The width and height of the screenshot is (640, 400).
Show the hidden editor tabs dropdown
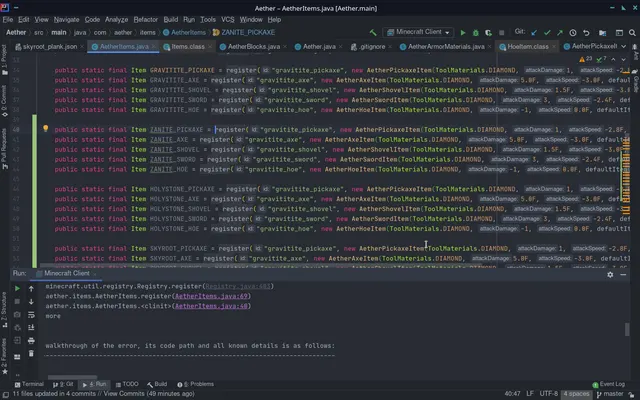point(623,47)
